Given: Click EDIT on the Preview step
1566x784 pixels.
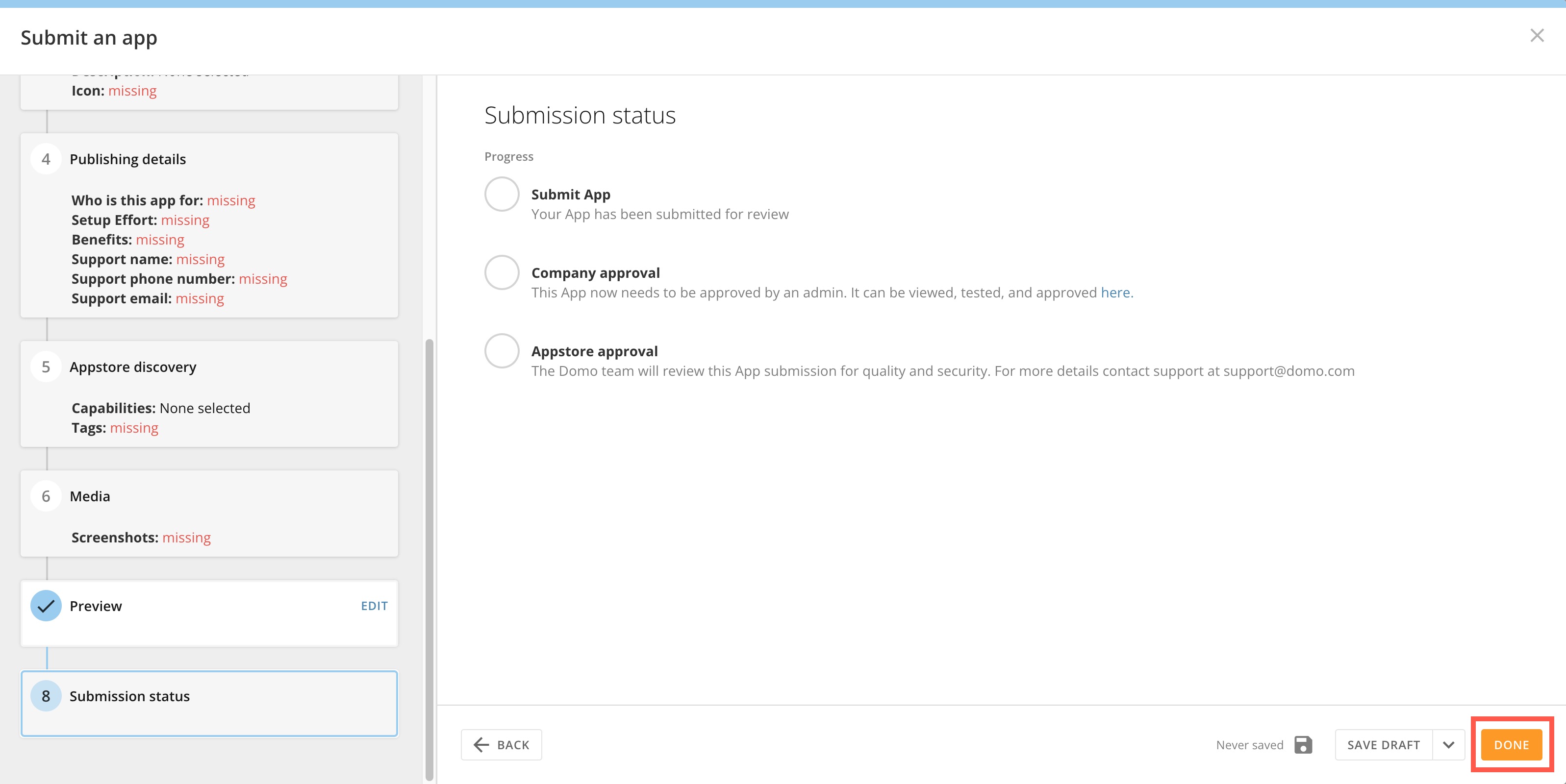Looking at the screenshot, I should [374, 606].
